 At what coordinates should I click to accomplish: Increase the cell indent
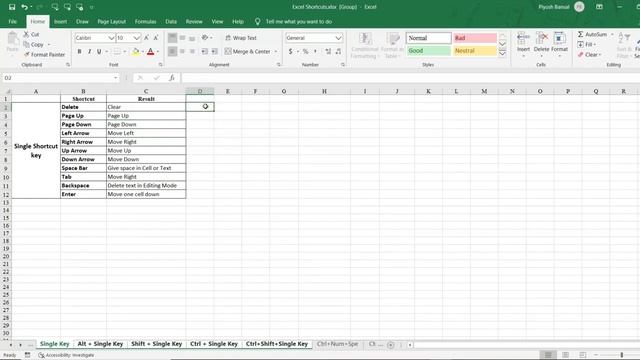[214, 51]
